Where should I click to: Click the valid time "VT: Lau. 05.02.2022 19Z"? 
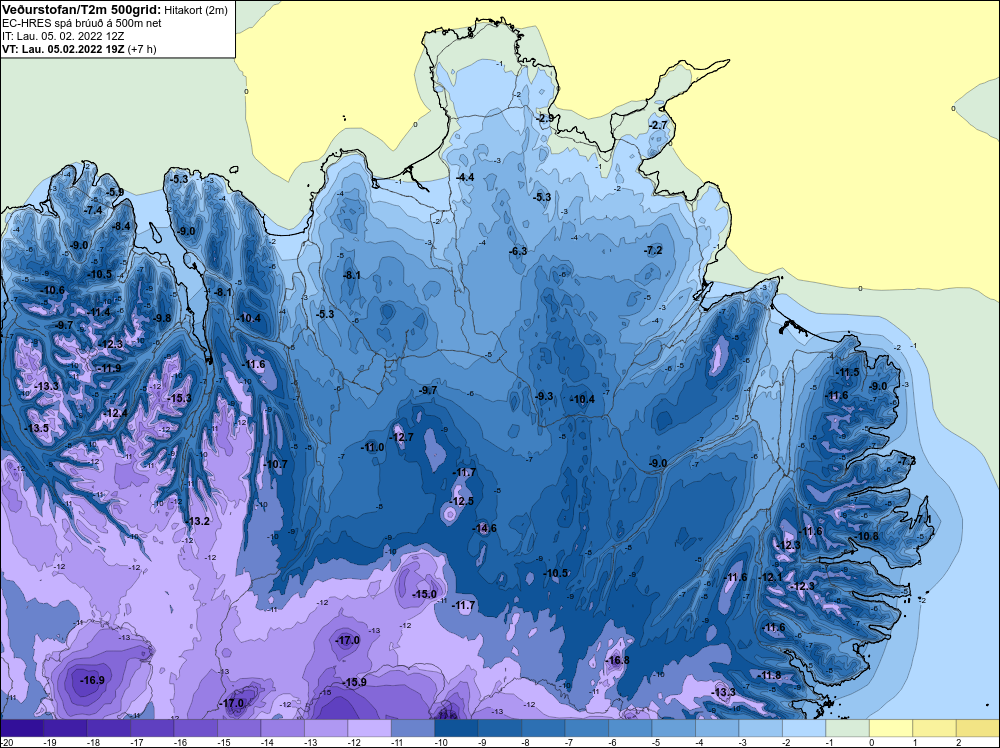[63, 49]
